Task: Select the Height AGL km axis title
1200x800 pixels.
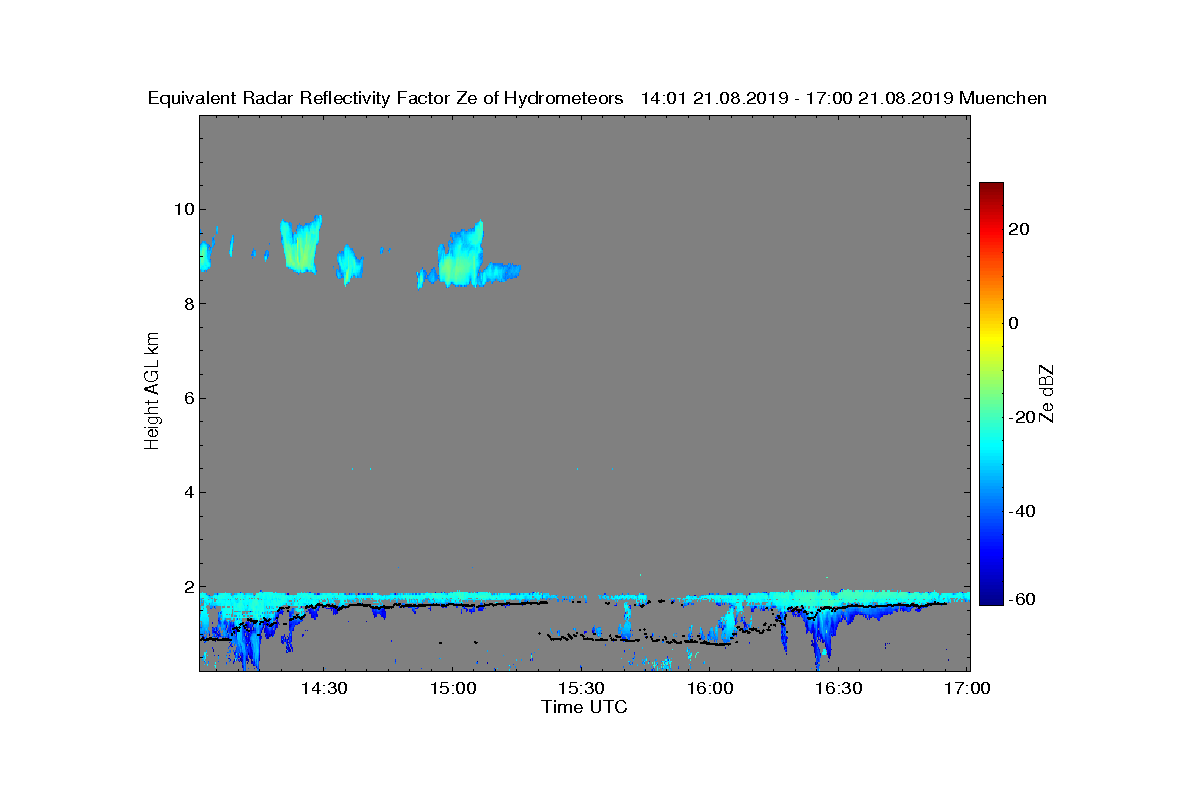Action: click(x=152, y=391)
